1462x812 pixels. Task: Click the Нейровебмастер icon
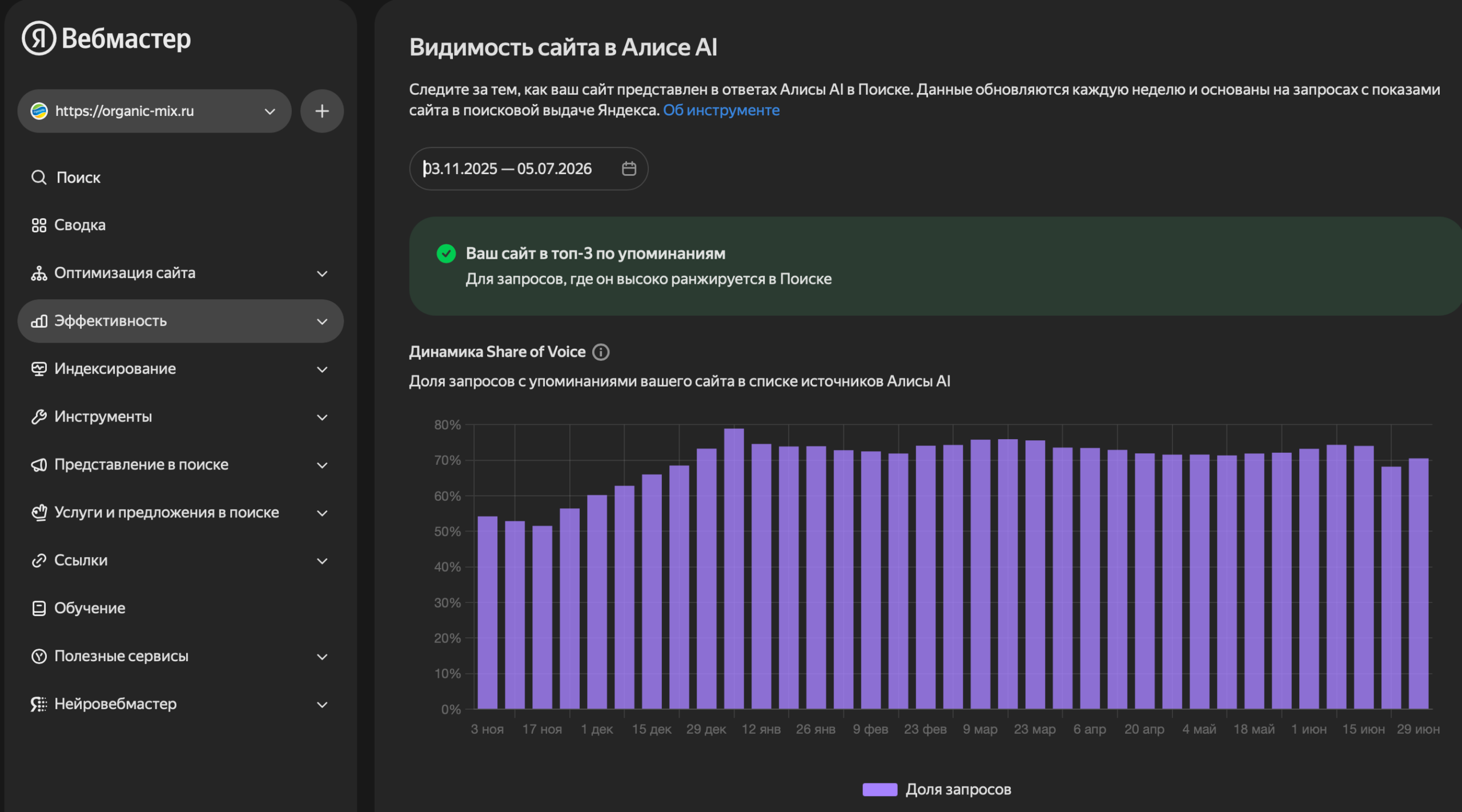[x=39, y=704]
